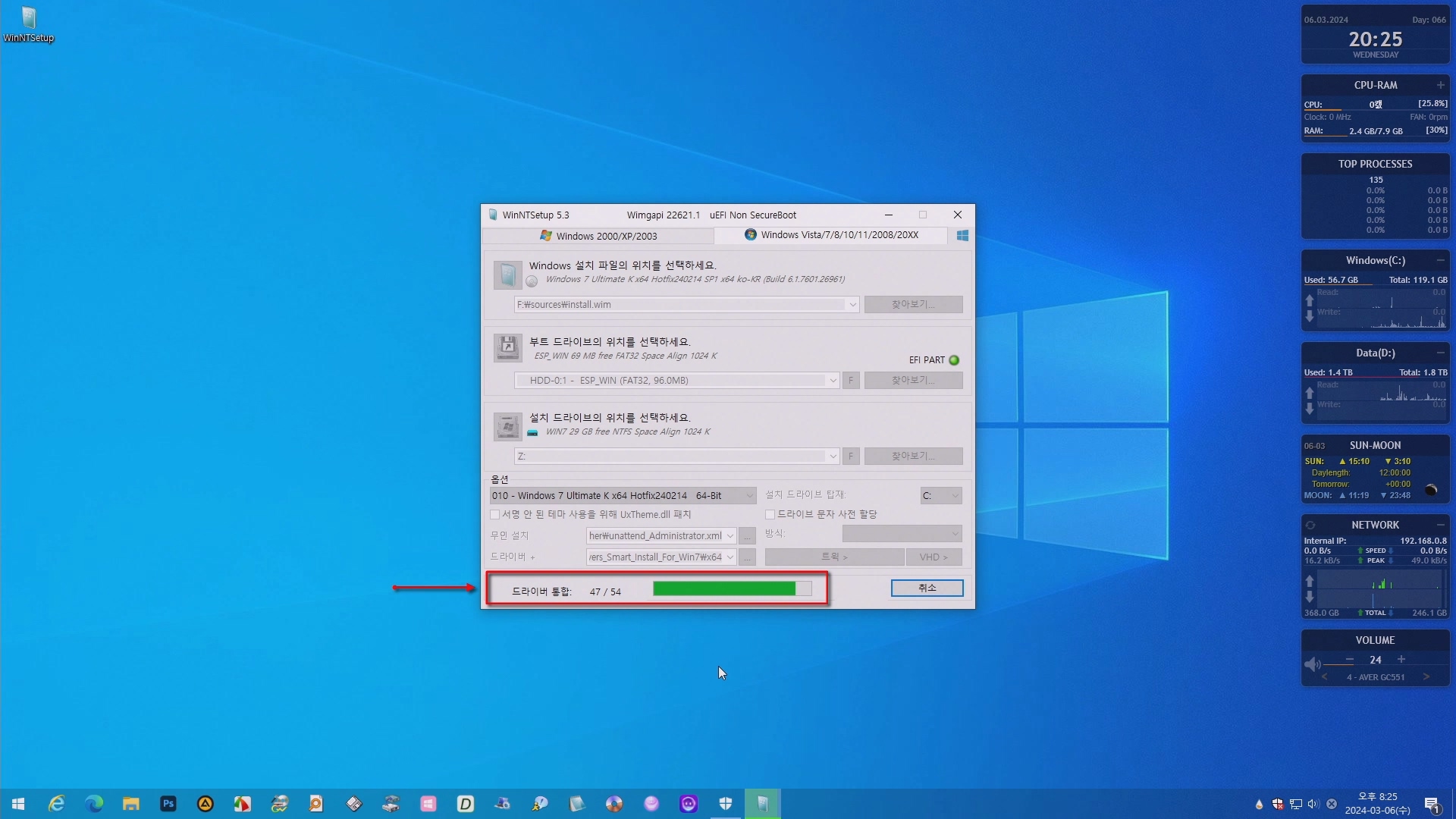The image size is (1456, 819).
Task: Click the Windows logo icon beside the Vista tab
Action: [x=962, y=236]
